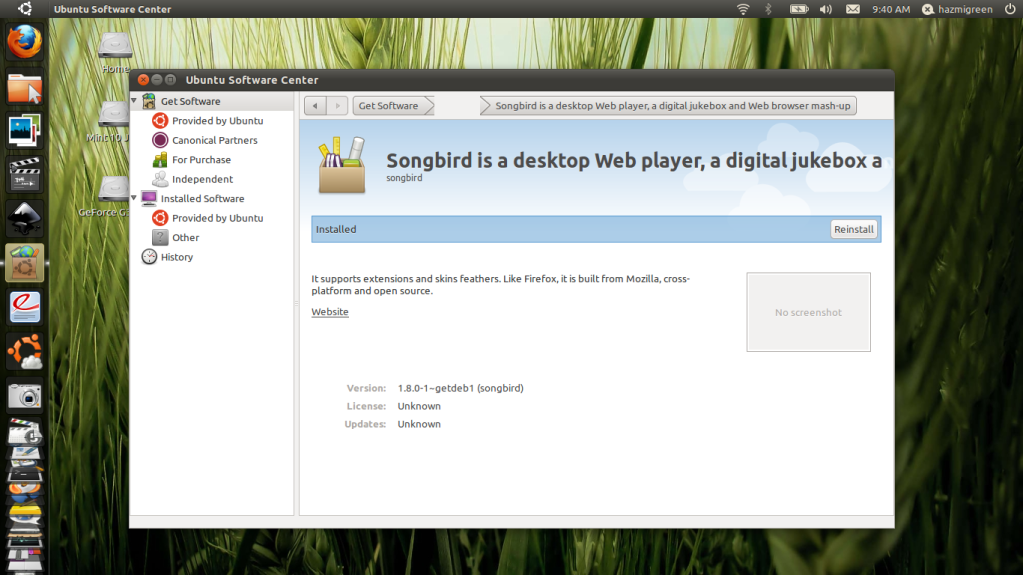Select Get Software in sidebar
The height and width of the screenshot is (575, 1023).
pyautogui.click(x=191, y=101)
